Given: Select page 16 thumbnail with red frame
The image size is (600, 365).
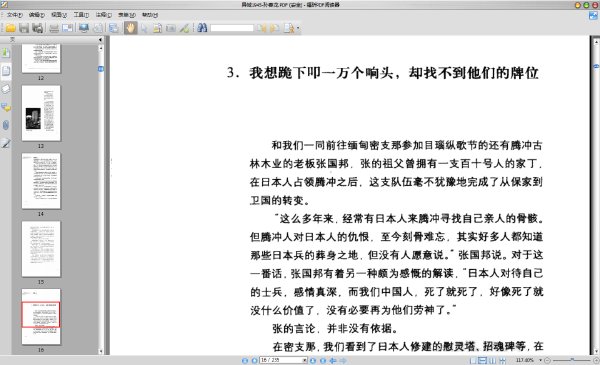Looking at the screenshot, I should 41,316.
